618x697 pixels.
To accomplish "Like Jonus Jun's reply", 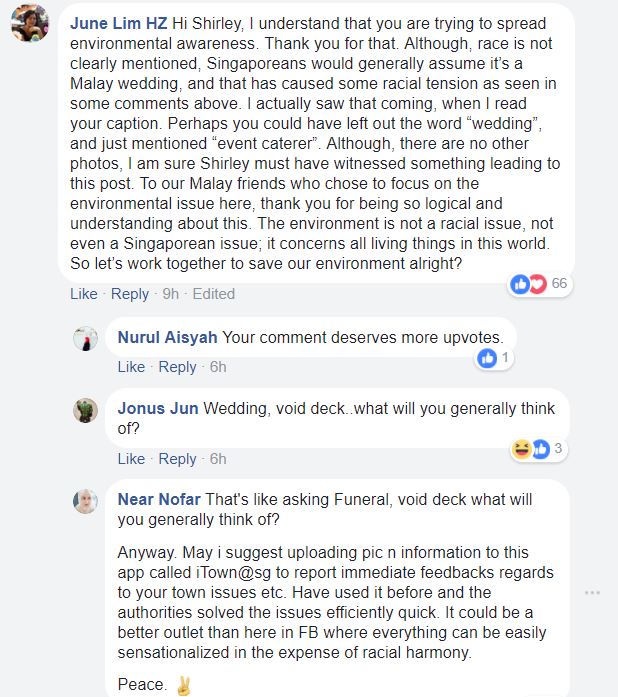I will [x=131, y=459].
